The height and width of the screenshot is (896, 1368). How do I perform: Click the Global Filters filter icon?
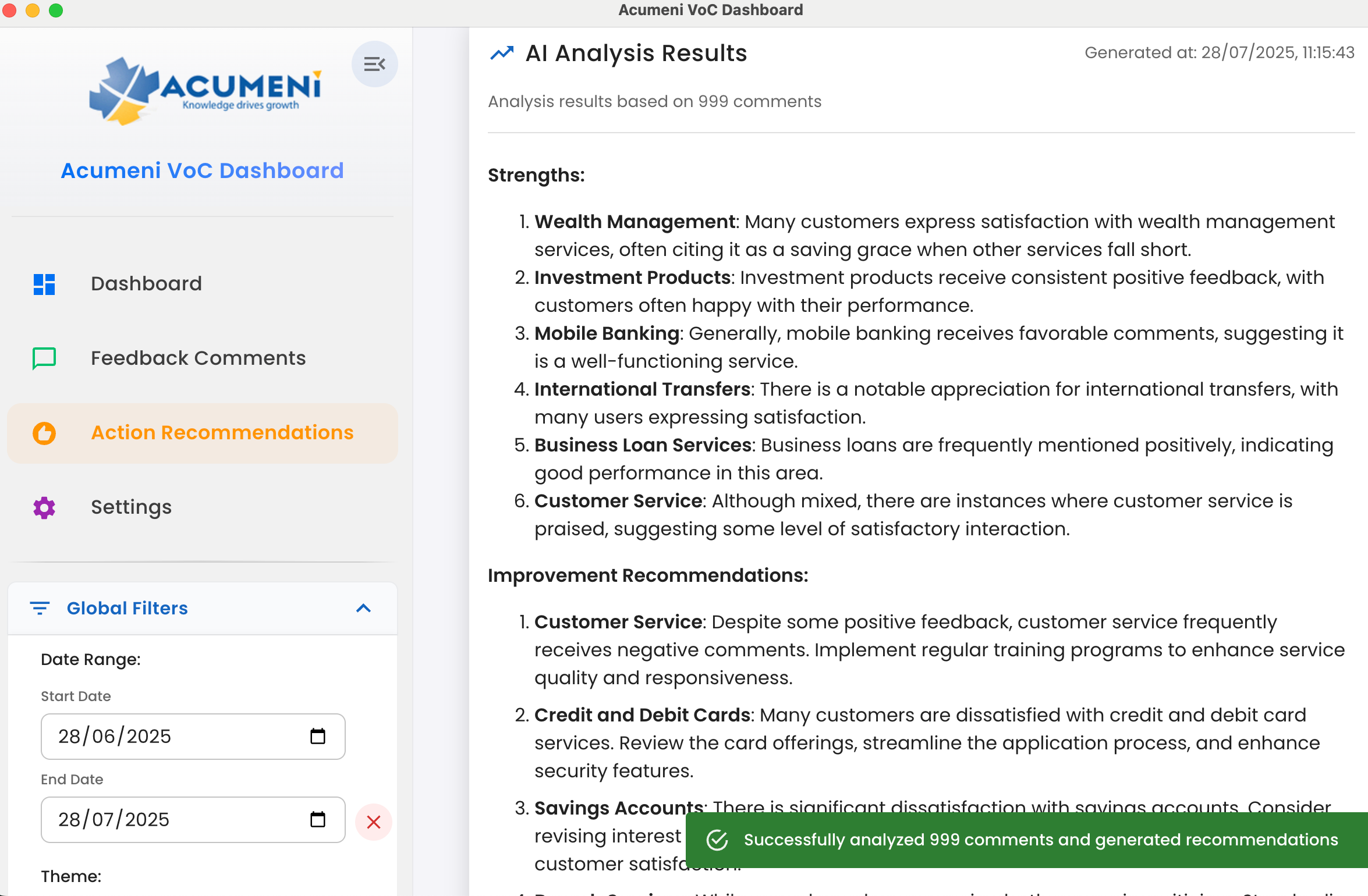[40, 609]
